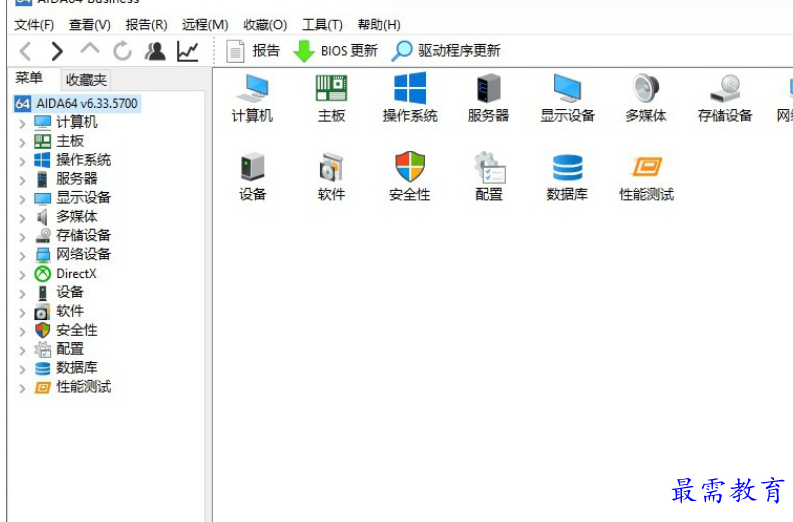Screen dimensions: 793x522
Task: Select 主板 in the tree
Action: pos(70,141)
